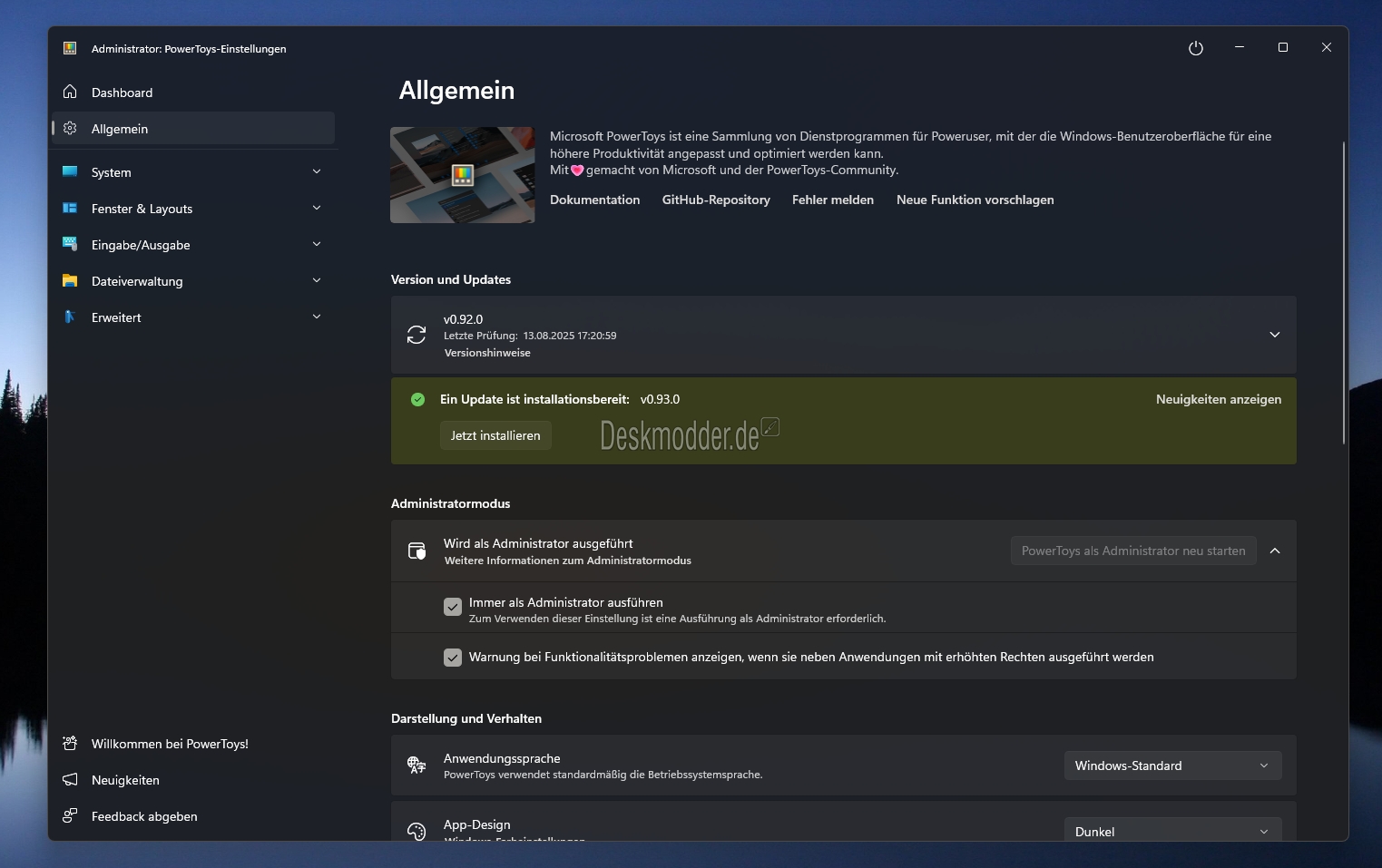This screenshot has width=1382, height=868.
Task: Click the Erweitert label
Action: [116, 317]
